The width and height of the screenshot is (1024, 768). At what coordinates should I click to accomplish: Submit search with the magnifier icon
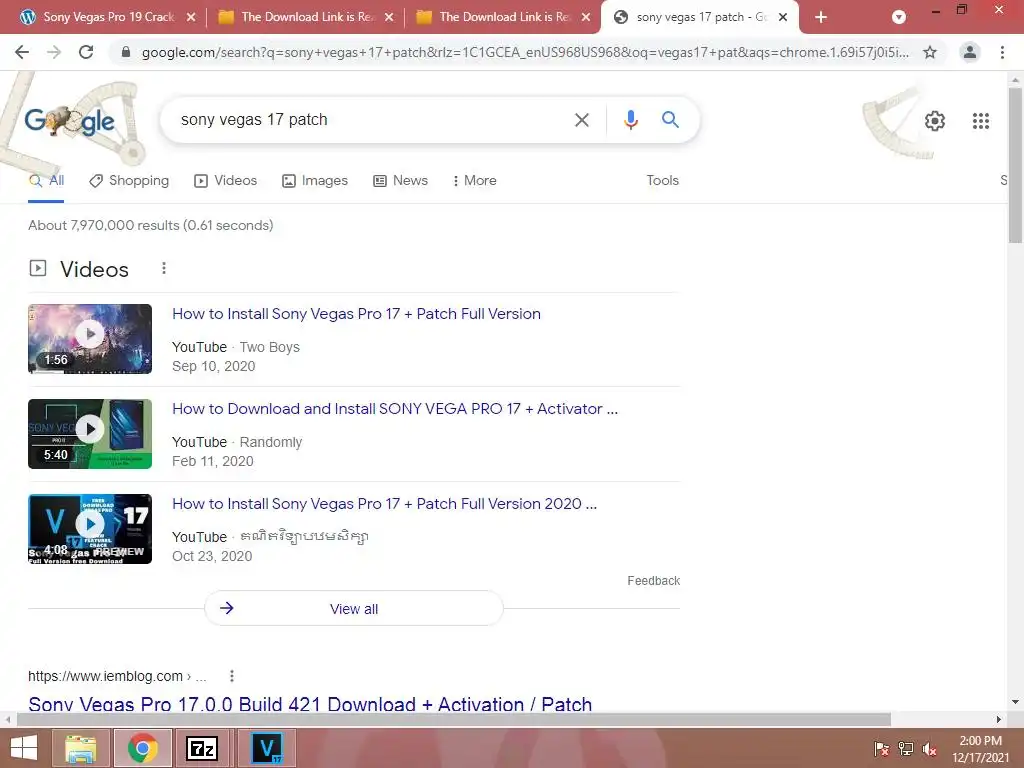click(670, 120)
